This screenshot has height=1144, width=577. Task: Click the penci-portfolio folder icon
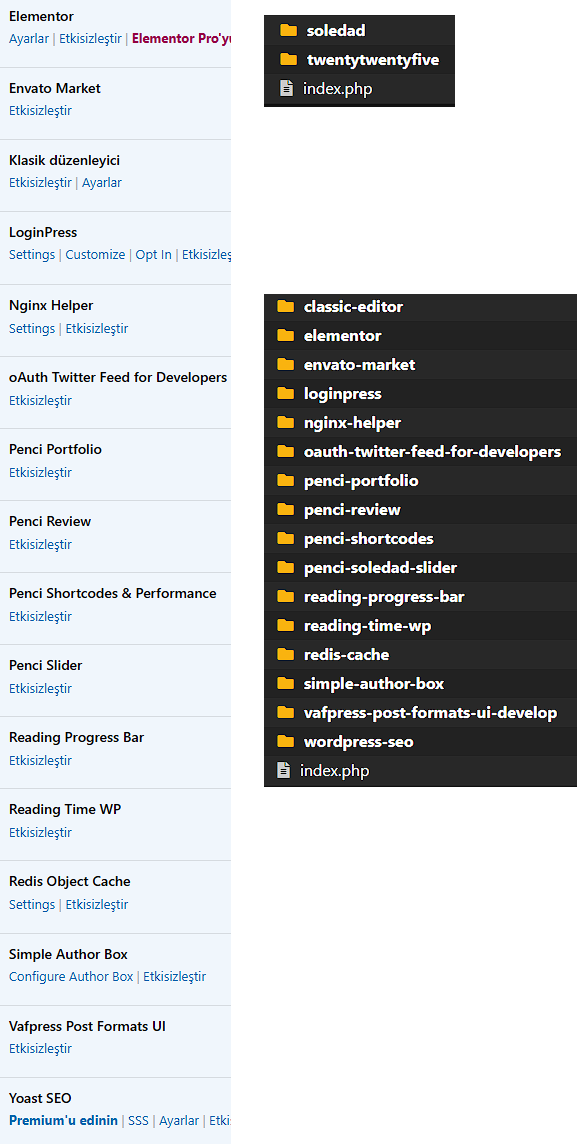click(x=285, y=481)
